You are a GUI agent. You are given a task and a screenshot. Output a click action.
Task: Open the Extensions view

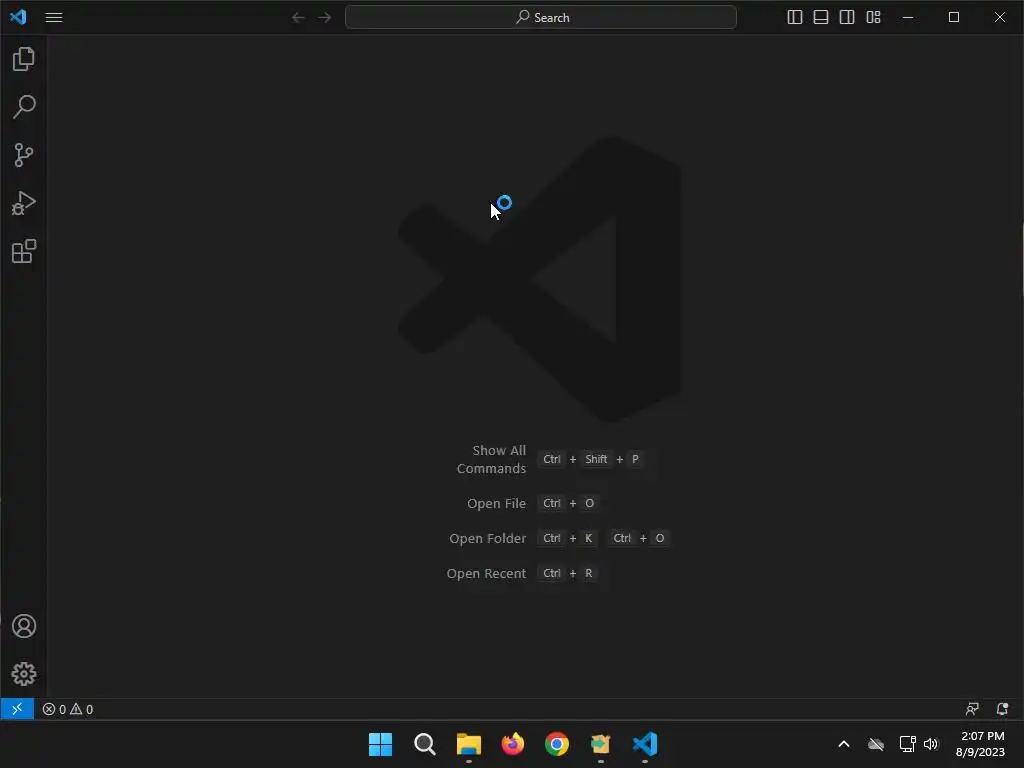pyautogui.click(x=24, y=251)
